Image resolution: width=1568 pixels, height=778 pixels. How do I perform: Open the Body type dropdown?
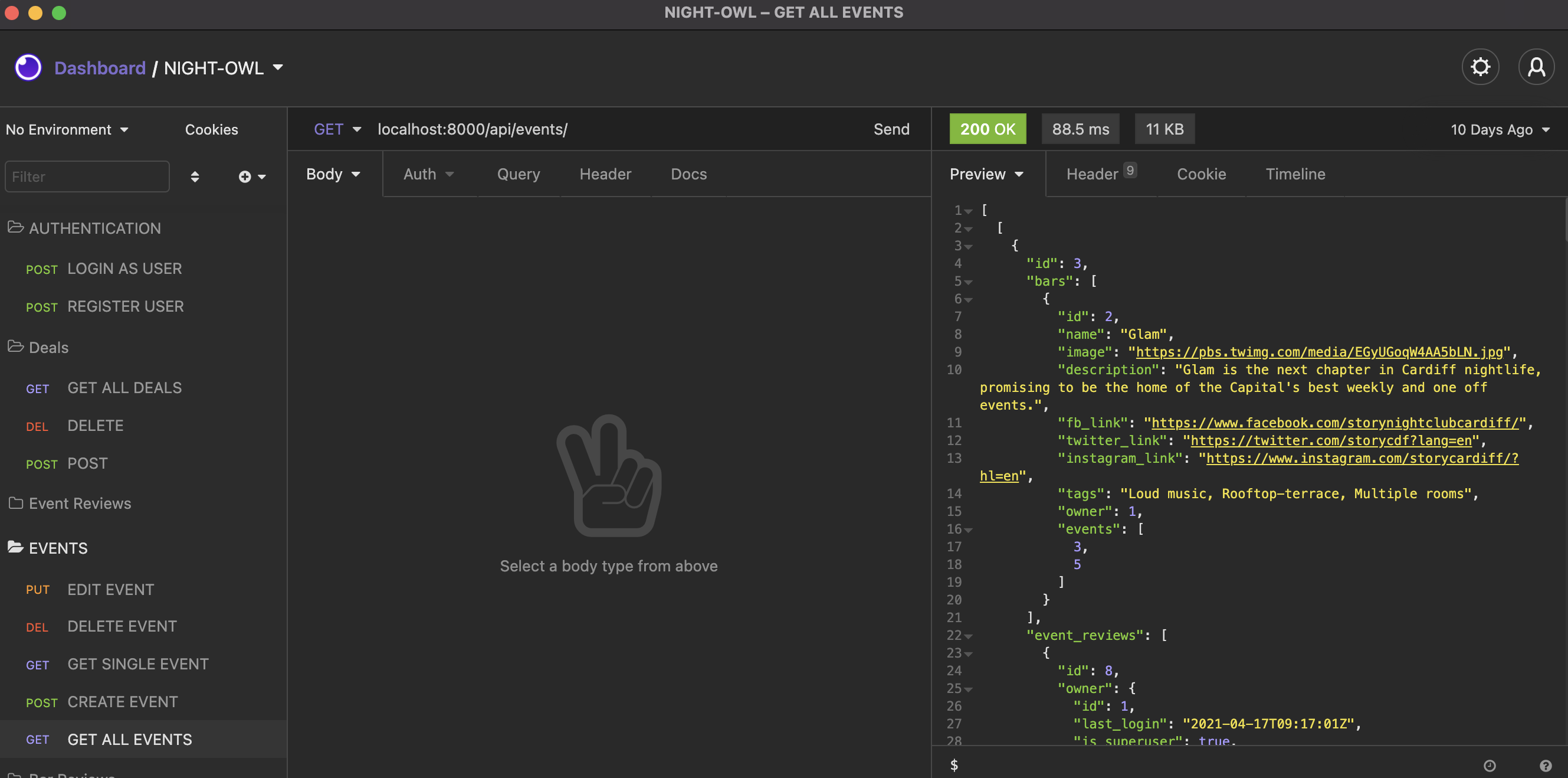pos(333,174)
